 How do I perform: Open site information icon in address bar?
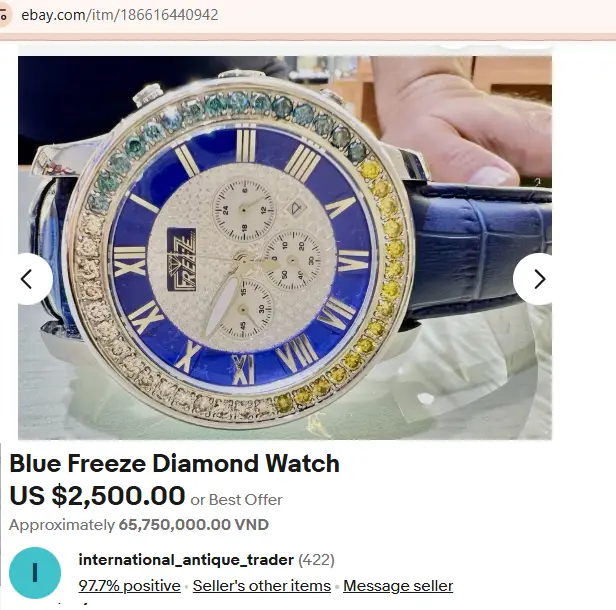[4, 15]
